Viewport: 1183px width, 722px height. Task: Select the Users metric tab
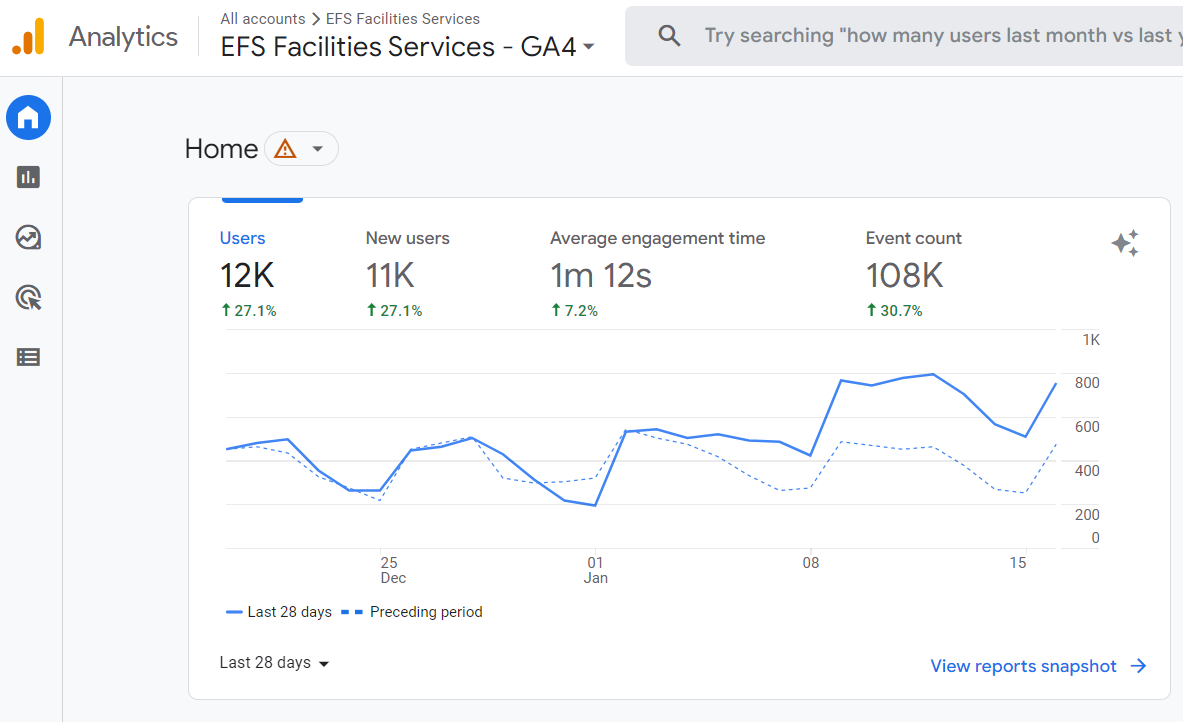point(249,275)
